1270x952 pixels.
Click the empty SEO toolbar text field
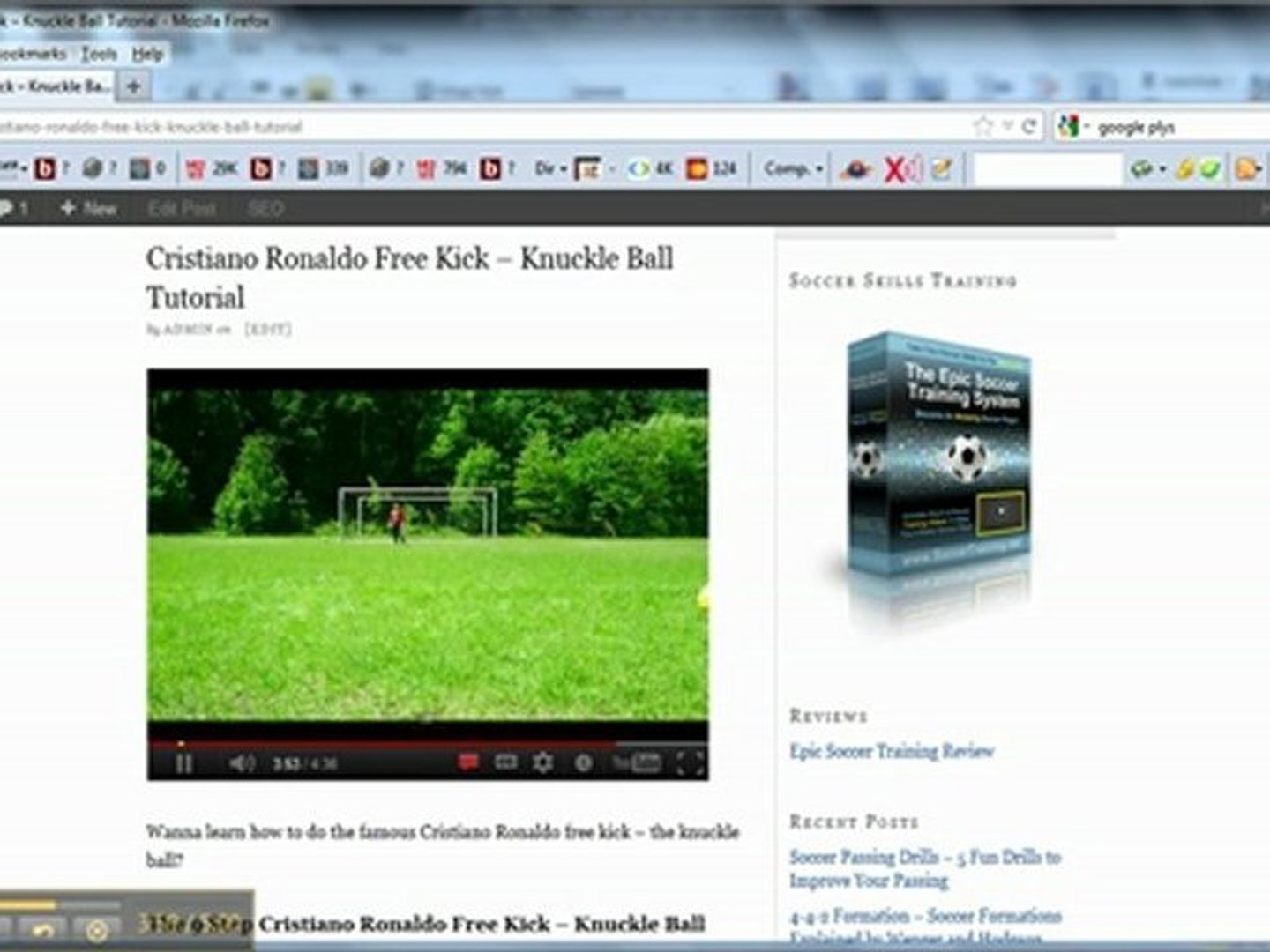coord(1048,169)
